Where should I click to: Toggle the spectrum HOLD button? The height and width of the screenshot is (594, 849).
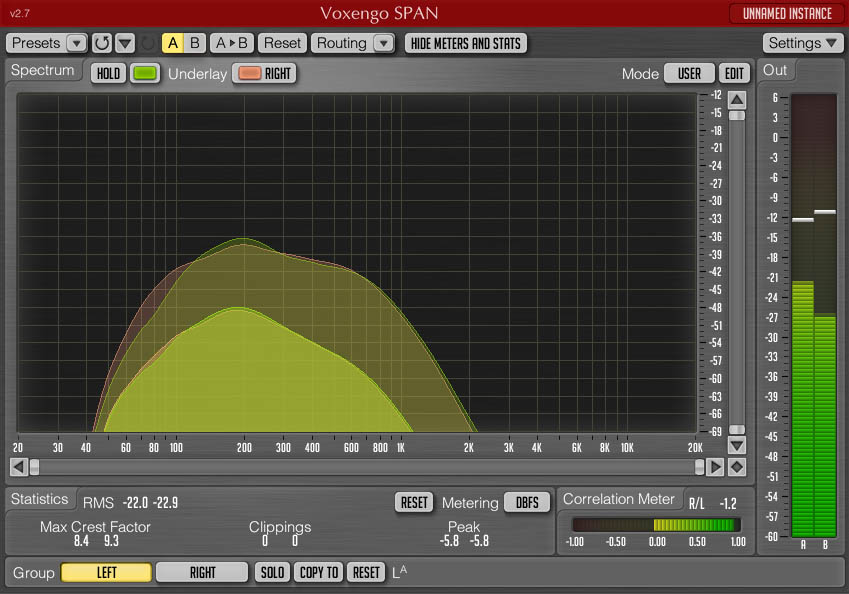coord(108,73)
